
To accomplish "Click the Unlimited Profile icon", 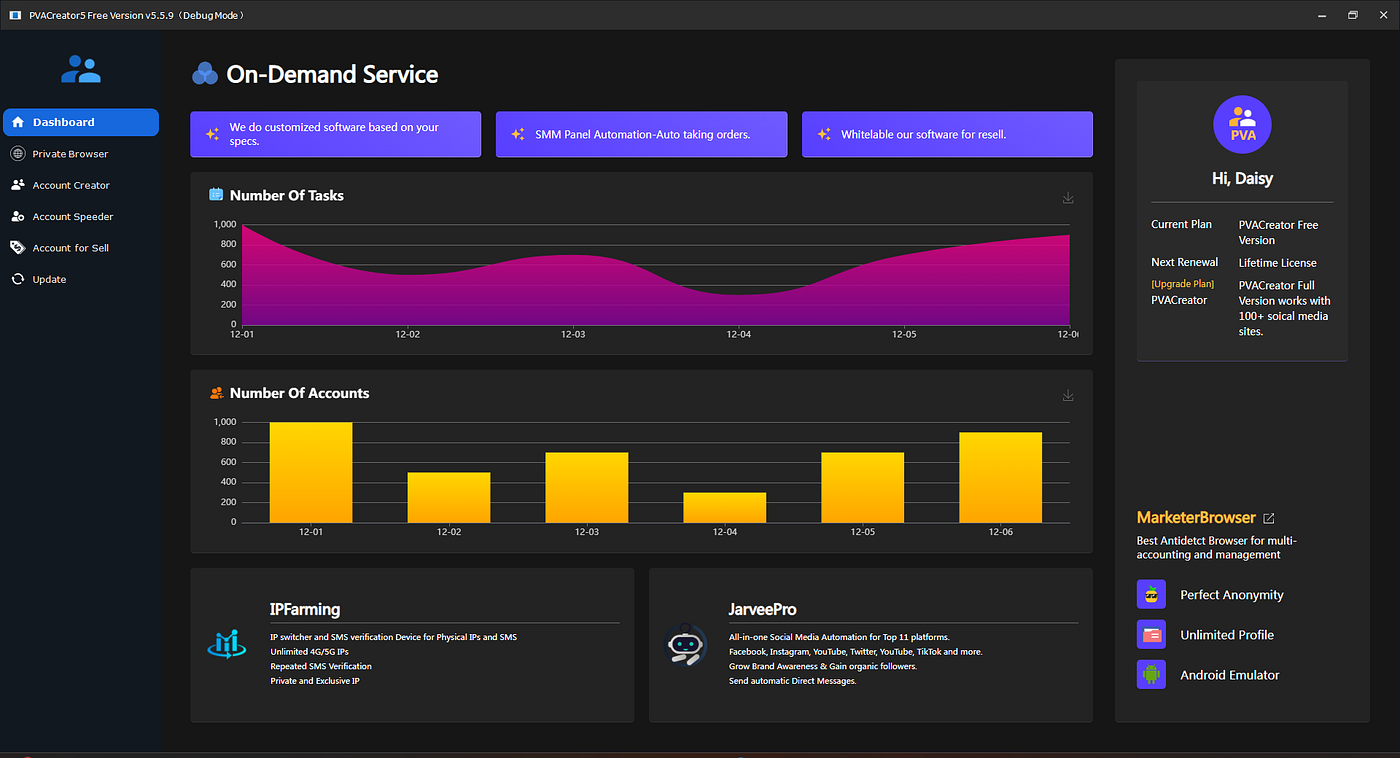I will pyautogui.click(x=1152, y=634).
